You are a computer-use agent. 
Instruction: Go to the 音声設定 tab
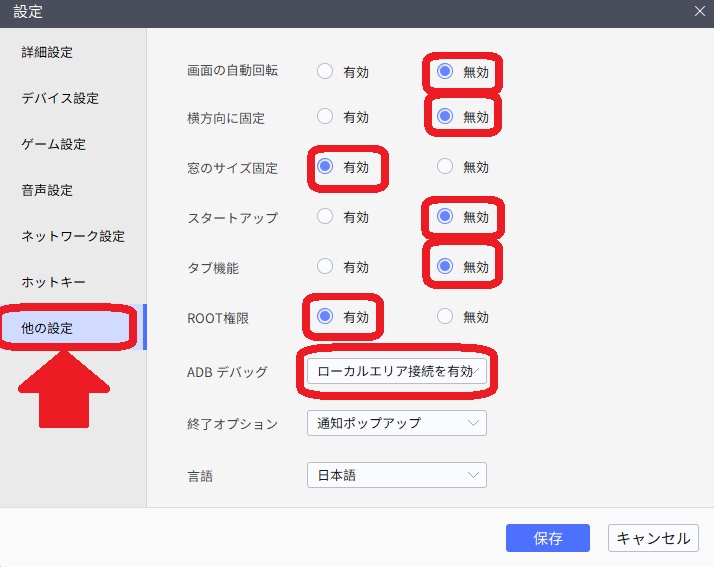coord(47,190)
